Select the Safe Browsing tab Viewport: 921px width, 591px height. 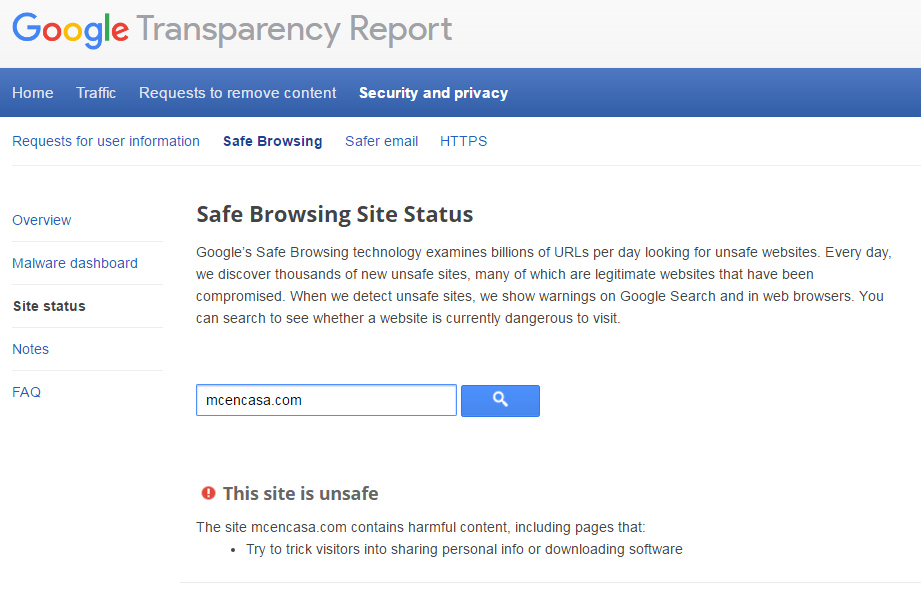(x=272, y=141)
